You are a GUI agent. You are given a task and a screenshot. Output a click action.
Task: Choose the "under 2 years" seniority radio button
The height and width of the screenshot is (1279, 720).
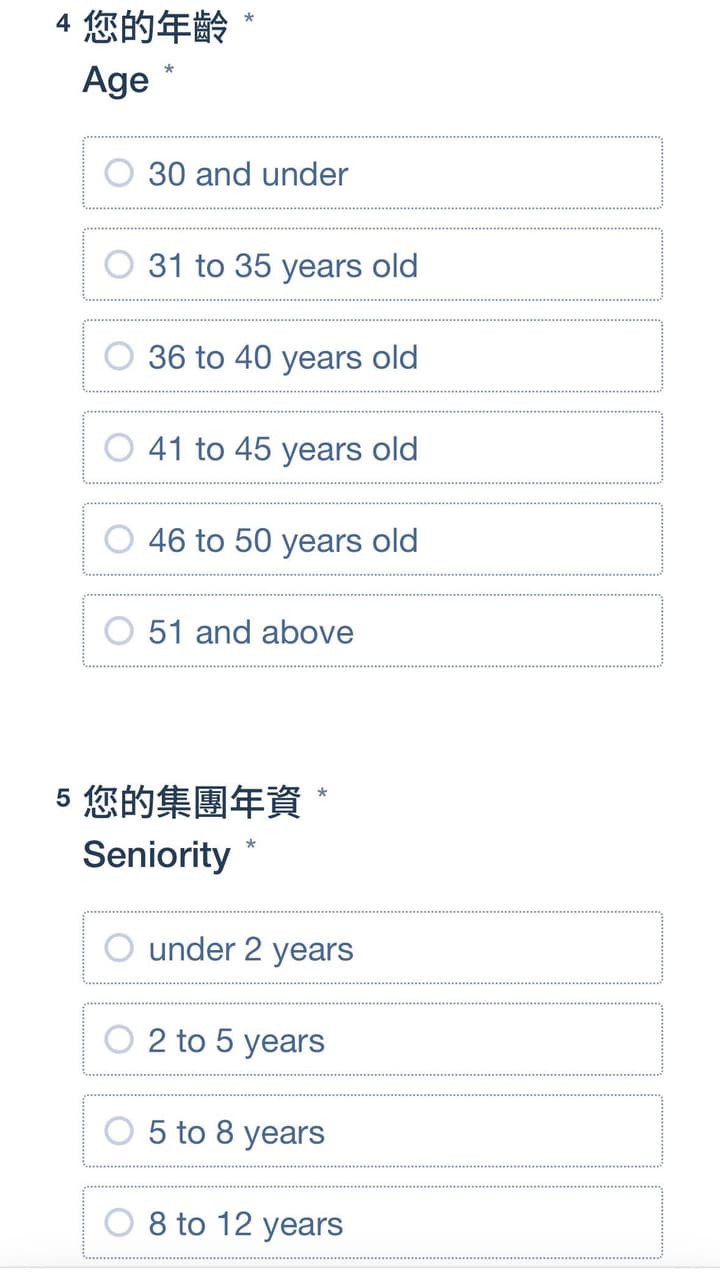119,948
